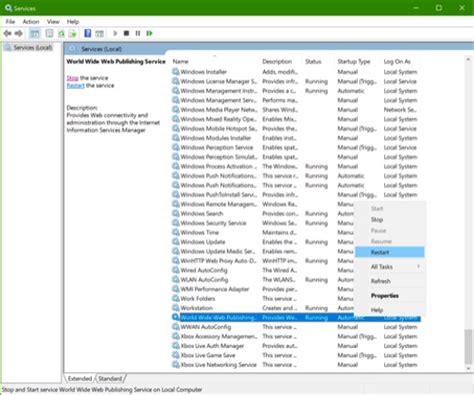Click the Stop Service square icon
This screenshot has width=474, height=395.
126,33
